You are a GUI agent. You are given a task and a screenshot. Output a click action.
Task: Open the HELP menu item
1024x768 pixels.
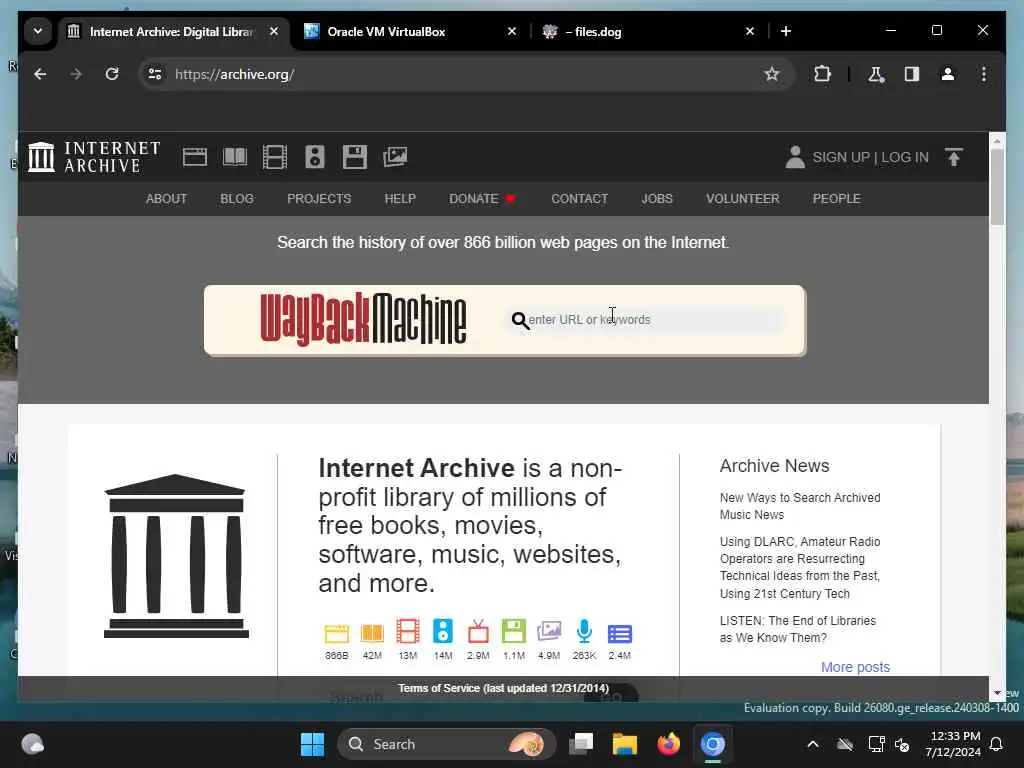[400, 199]
